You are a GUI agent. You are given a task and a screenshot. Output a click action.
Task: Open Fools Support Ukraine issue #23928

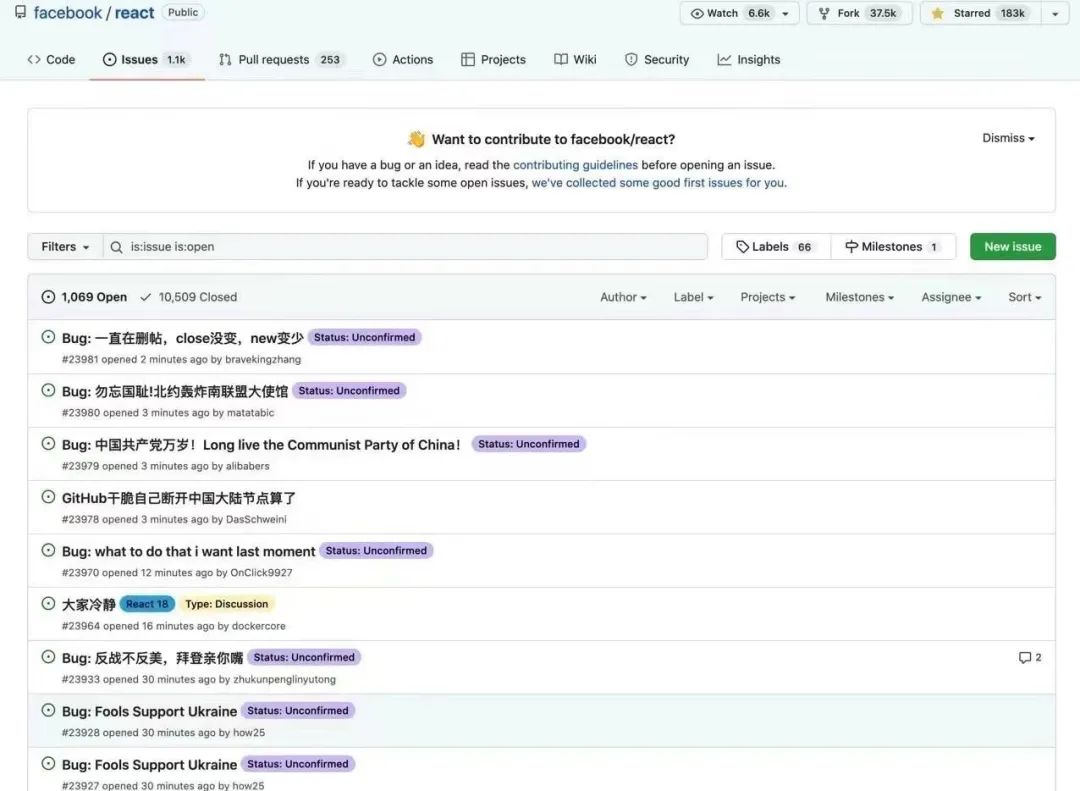(149, 711)
